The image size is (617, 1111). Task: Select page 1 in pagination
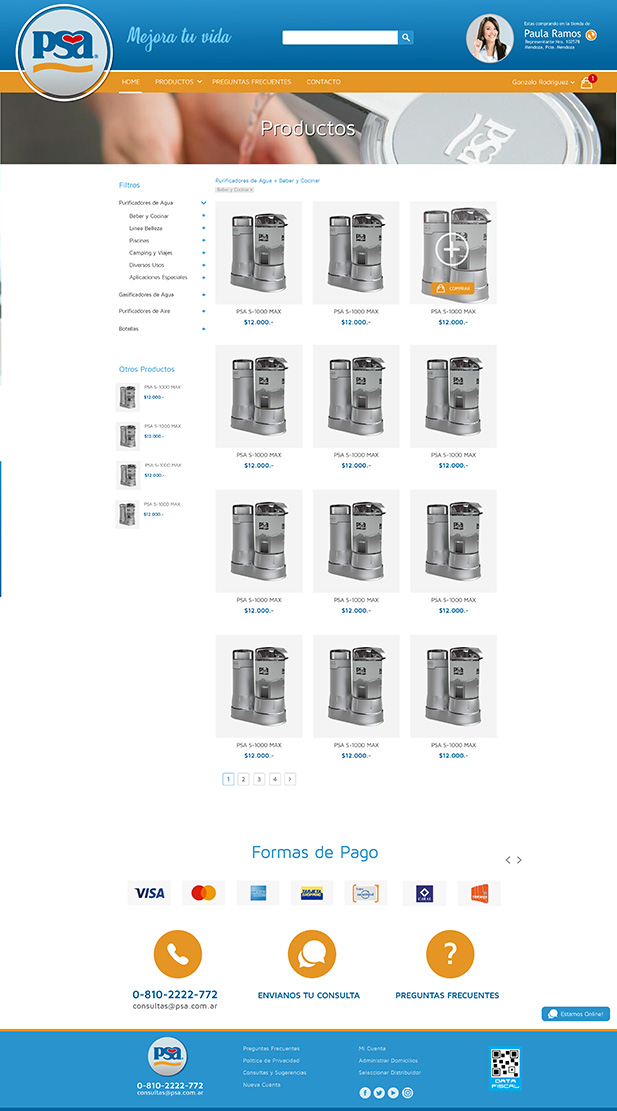click(228, 779)
